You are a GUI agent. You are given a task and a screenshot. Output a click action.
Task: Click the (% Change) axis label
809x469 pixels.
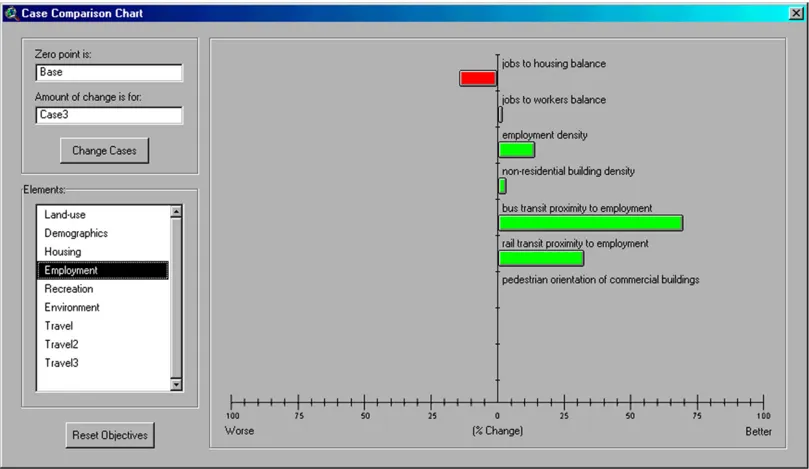[497, 430]
